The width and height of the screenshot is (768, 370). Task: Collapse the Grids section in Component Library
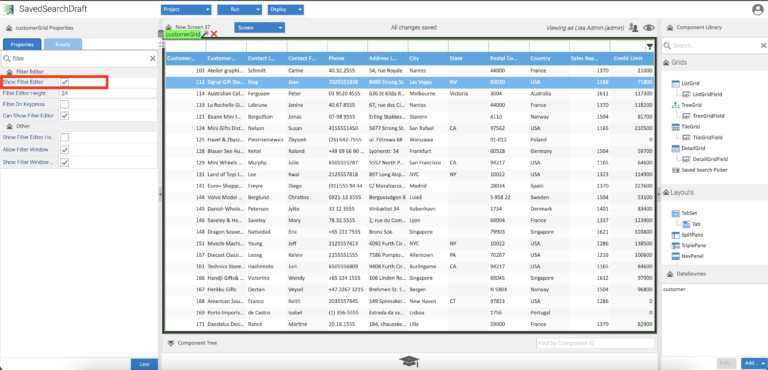point(667,63)
